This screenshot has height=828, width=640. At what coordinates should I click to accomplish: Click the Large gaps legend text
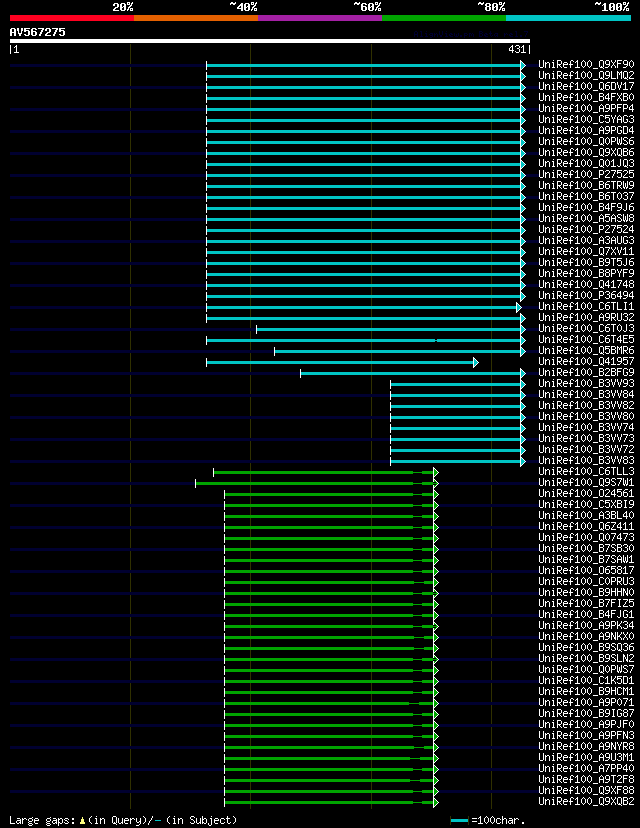(123, 820)
